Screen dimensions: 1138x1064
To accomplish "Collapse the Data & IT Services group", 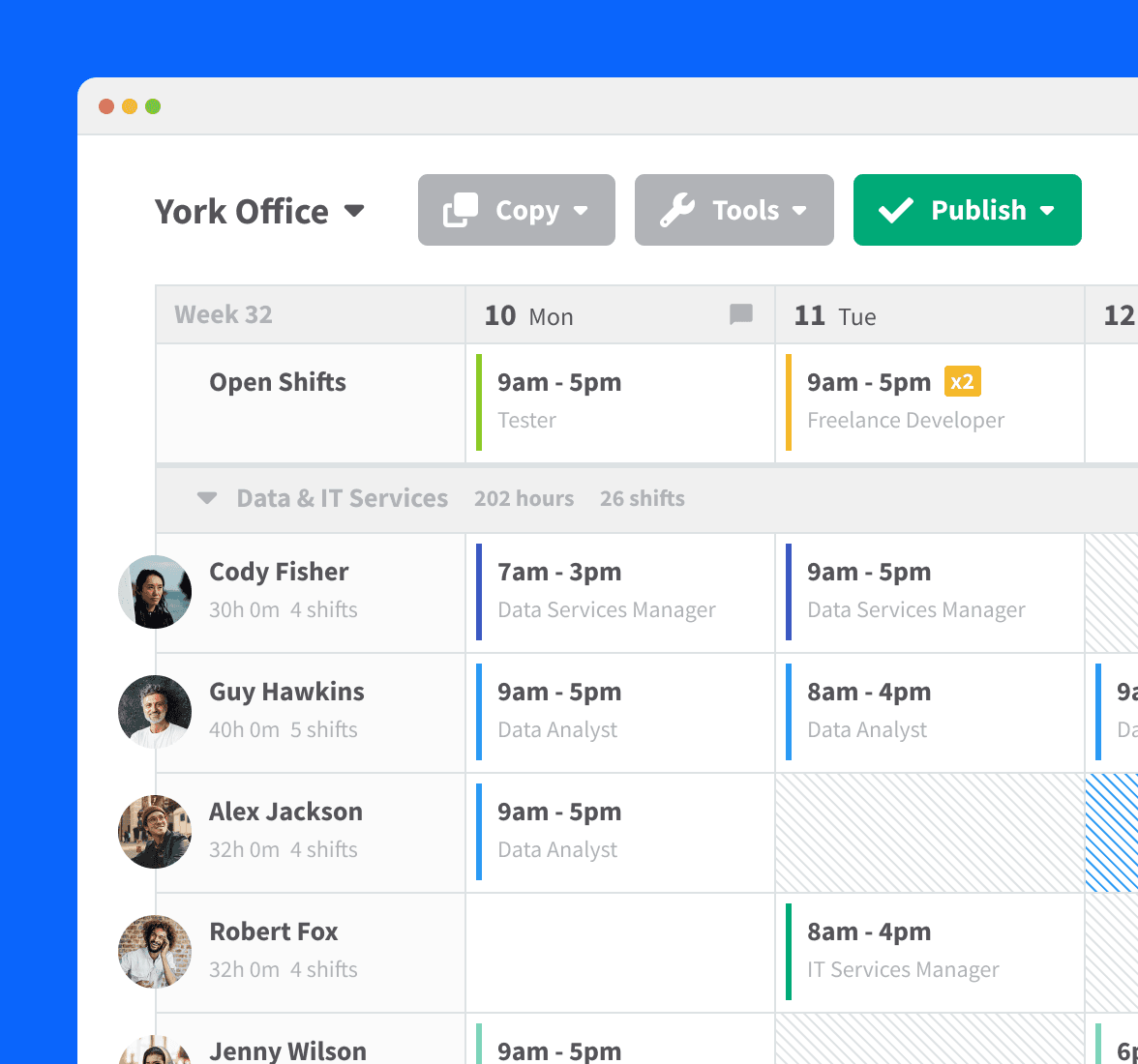I will click(207, 498).
